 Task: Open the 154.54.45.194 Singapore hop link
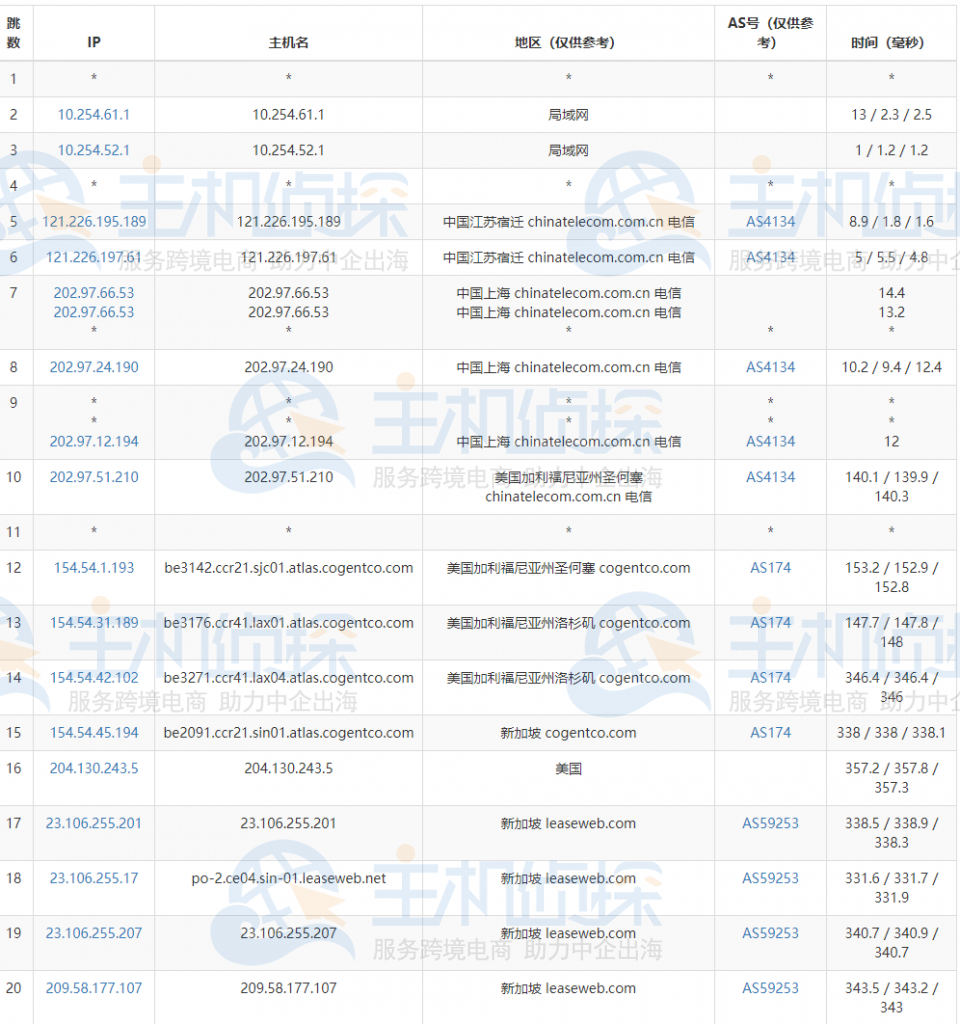tap(93, 732)
